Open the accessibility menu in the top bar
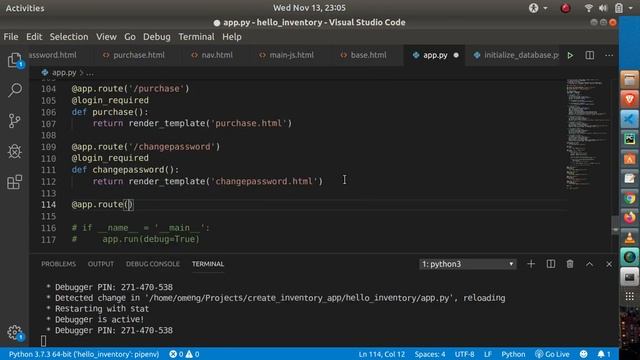The height and width of the screenshot is (360, 640). (538, 8)
